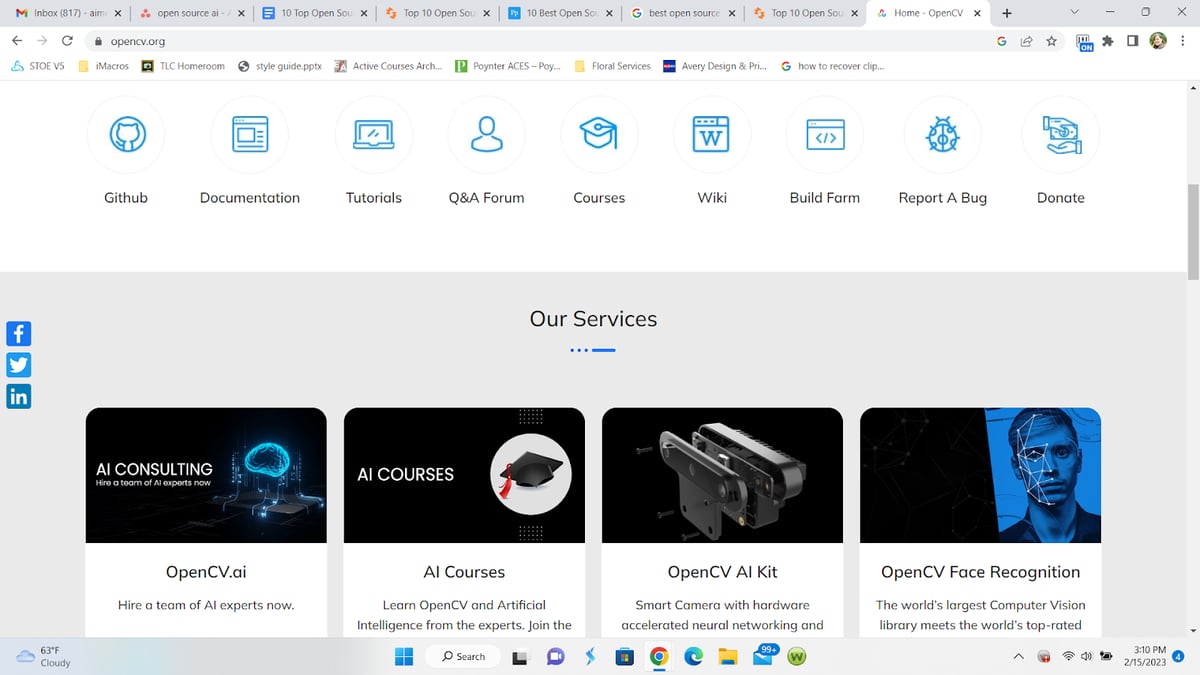The image size is (1200, 675).
Task: Open the Donate hand icon
Action: click(x=1060, y=135)
